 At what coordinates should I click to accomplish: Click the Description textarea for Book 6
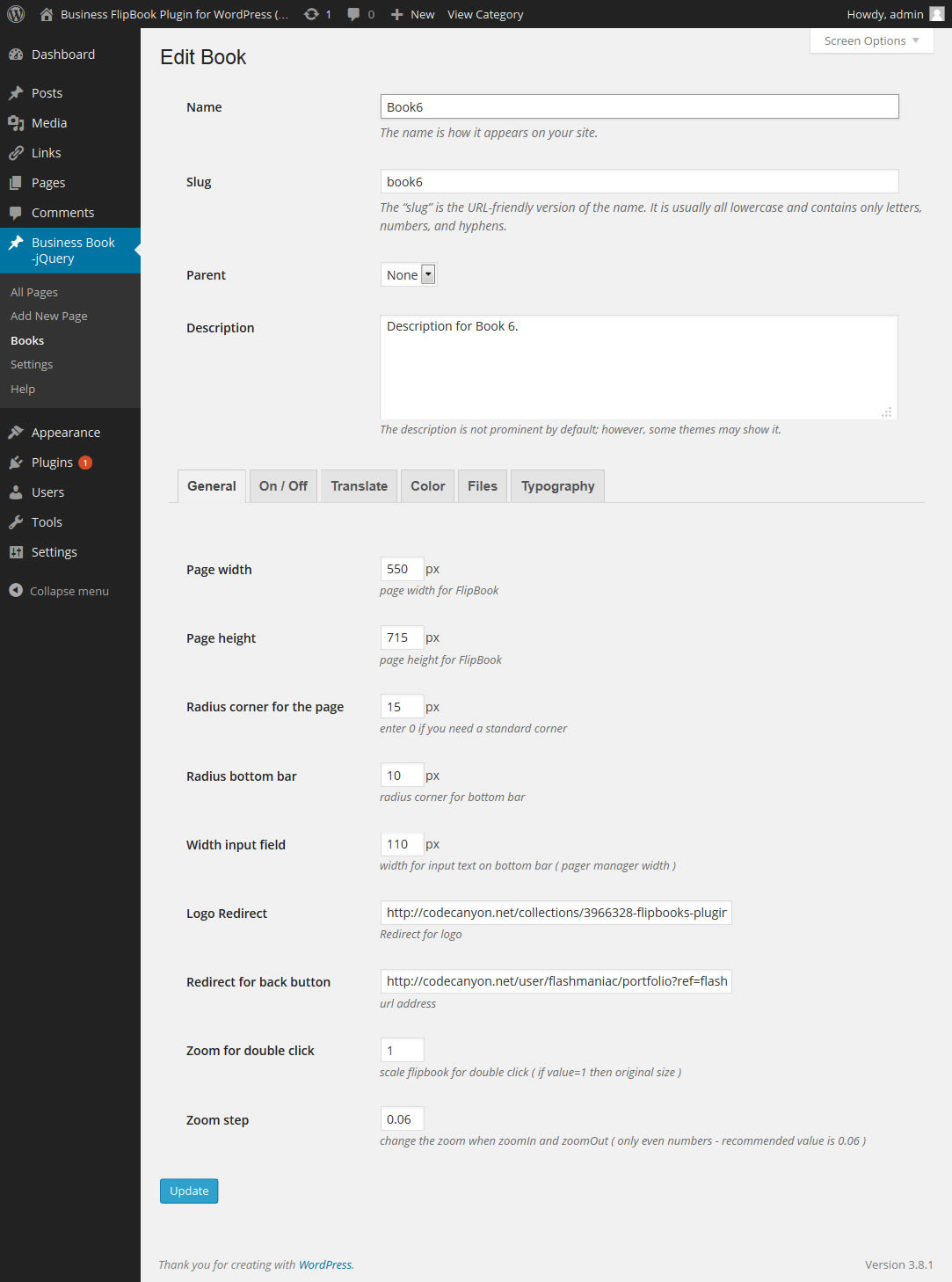(x=638, y=368)
